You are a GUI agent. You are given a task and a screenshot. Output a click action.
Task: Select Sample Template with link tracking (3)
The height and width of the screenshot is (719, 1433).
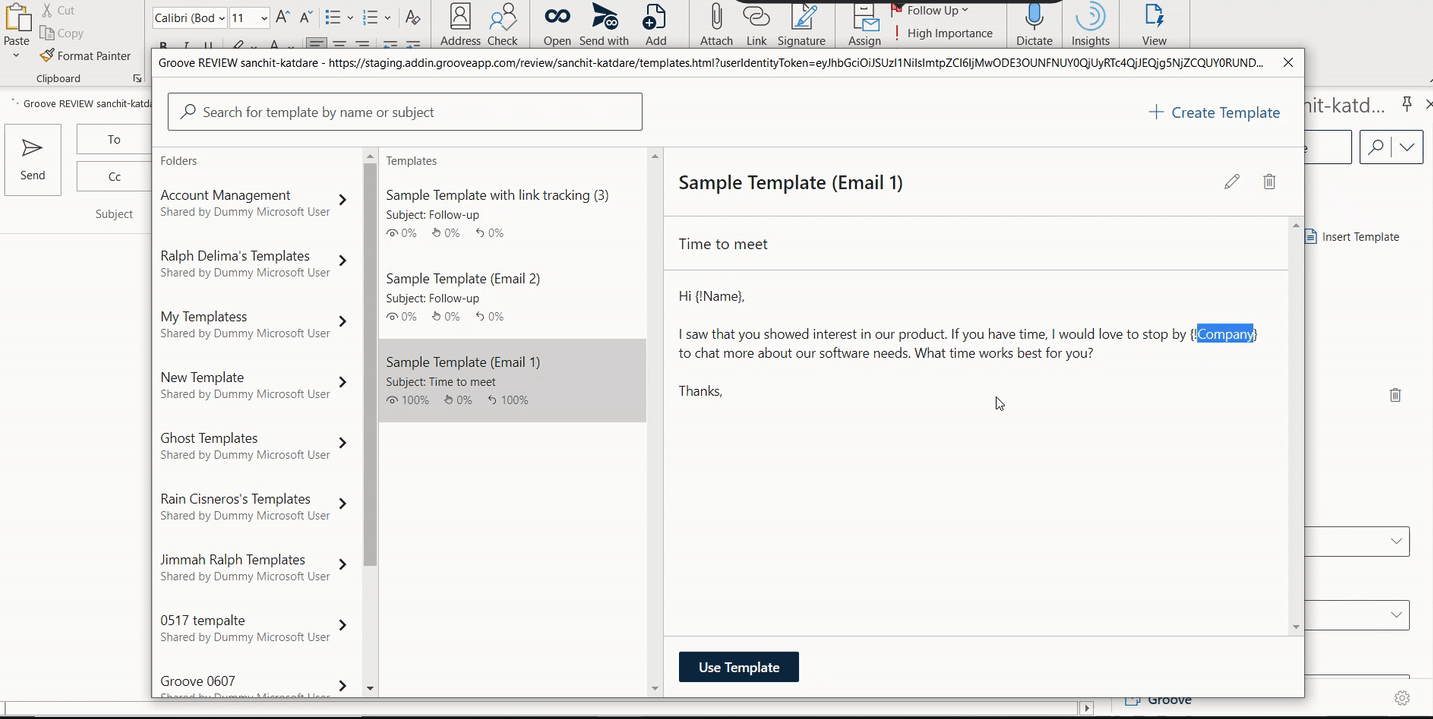(512, 214)
